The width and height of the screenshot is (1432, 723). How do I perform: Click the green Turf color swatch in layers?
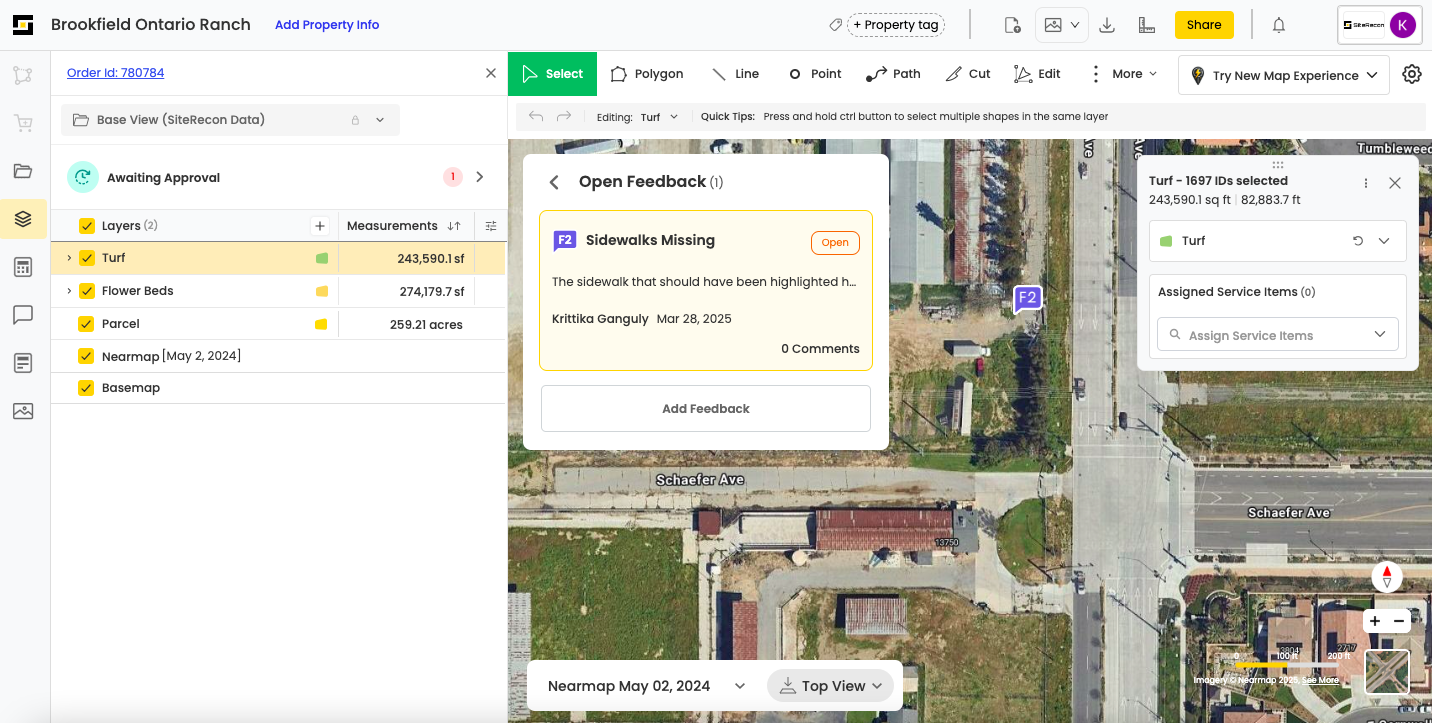(322, 258)
